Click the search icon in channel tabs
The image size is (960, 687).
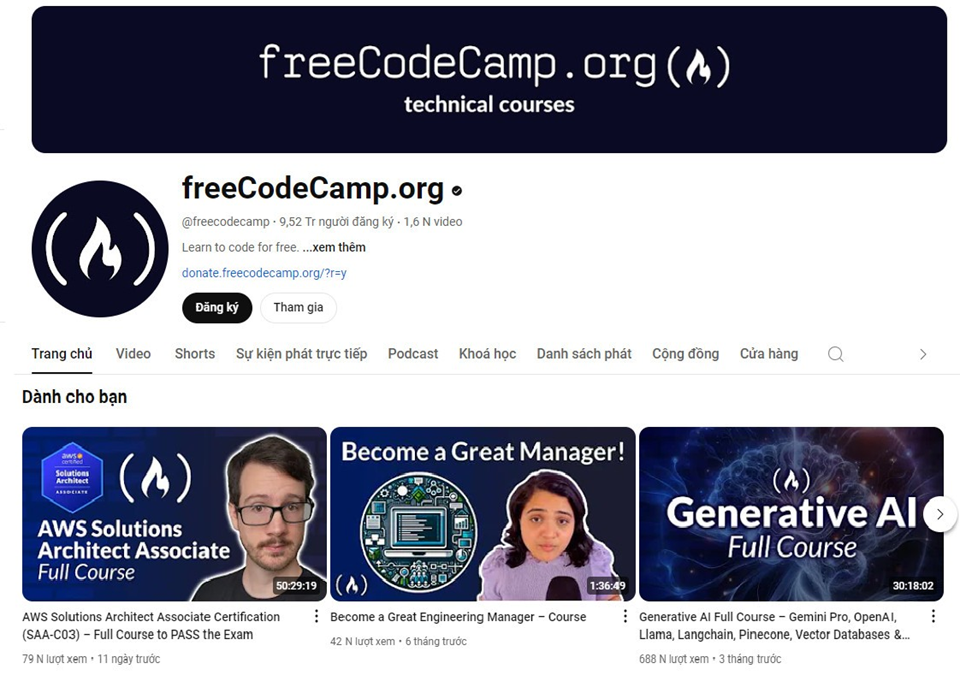click(x=835, y=354)
